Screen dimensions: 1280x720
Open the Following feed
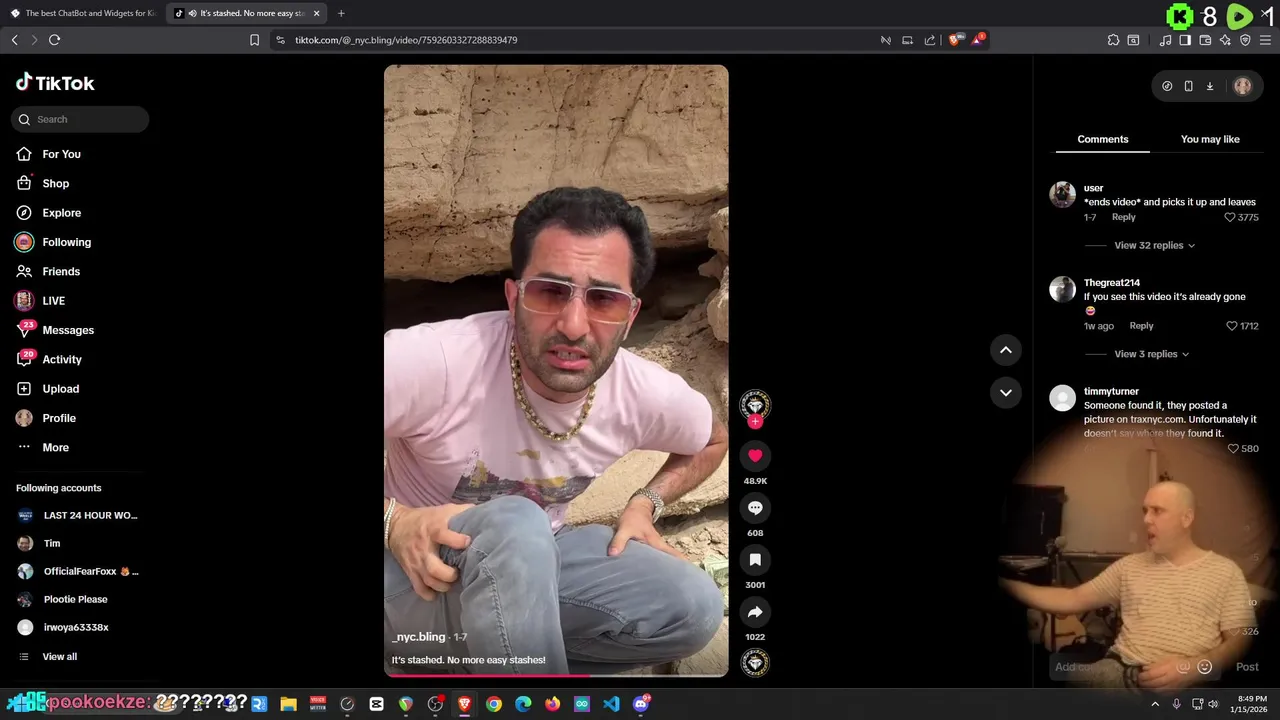66,242
